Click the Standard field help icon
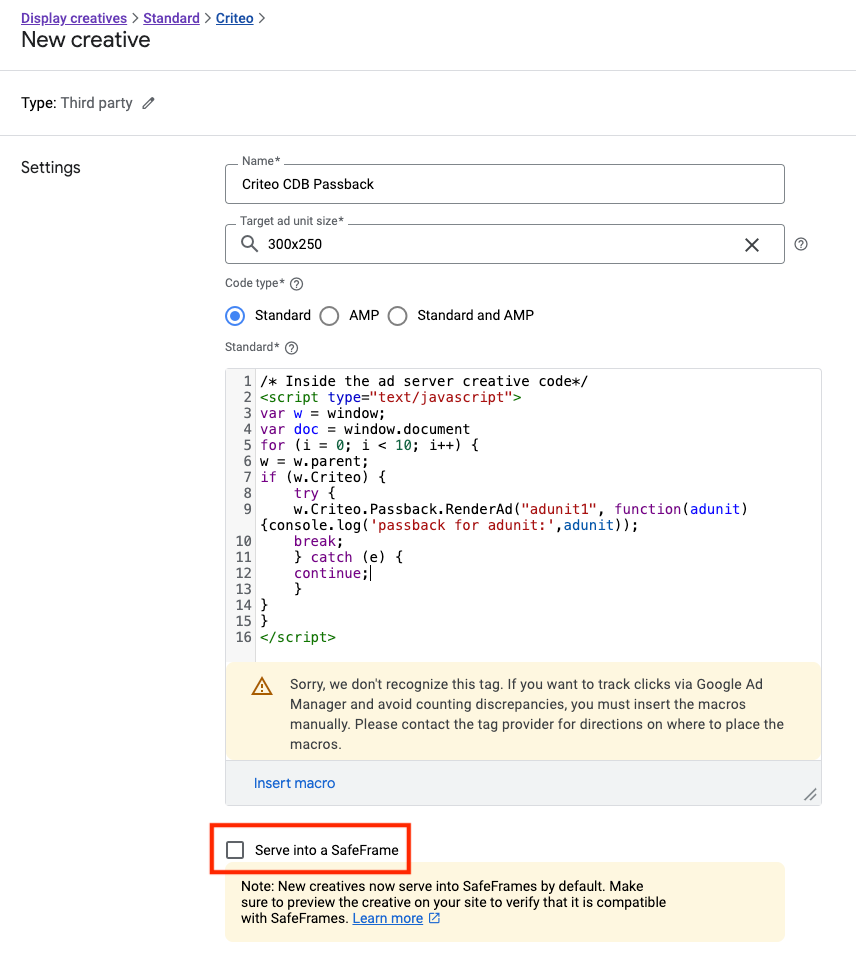Viewport: 856px width, 964px height. click(292, 348)
